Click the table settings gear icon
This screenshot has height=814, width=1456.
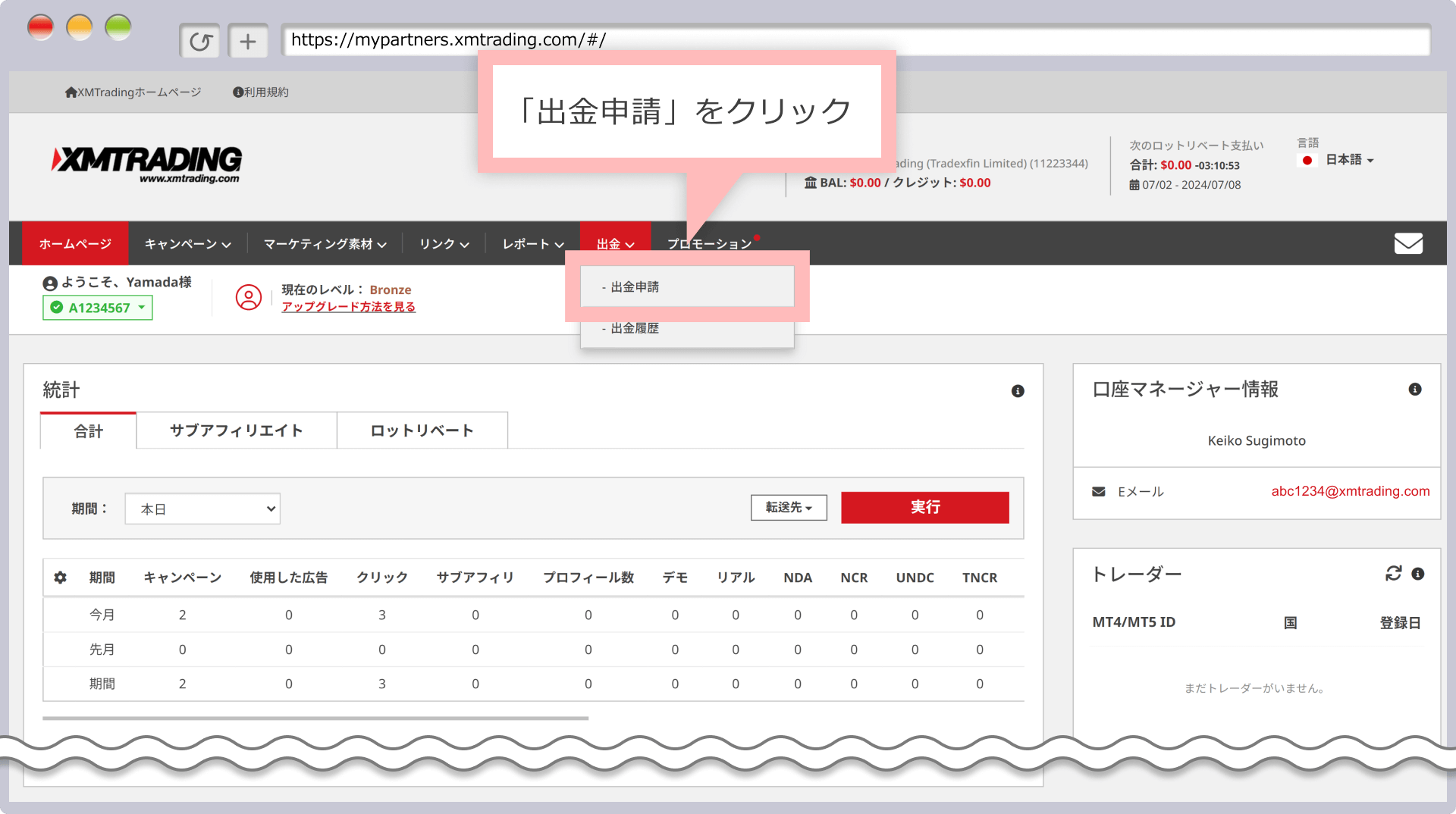tap(61, 578)
